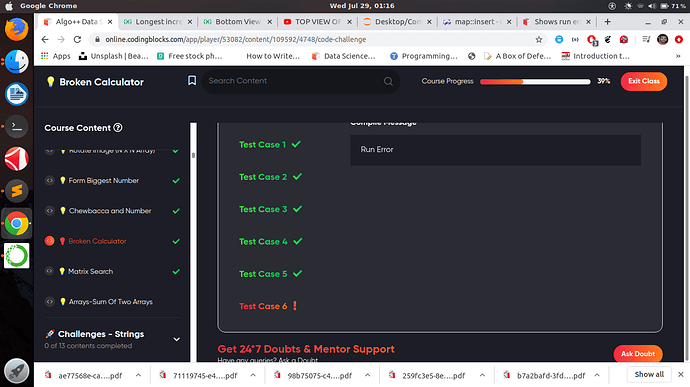This screenshot has width=690, height=387.
Task: Click the Search Content field
Action: [301, 81]
